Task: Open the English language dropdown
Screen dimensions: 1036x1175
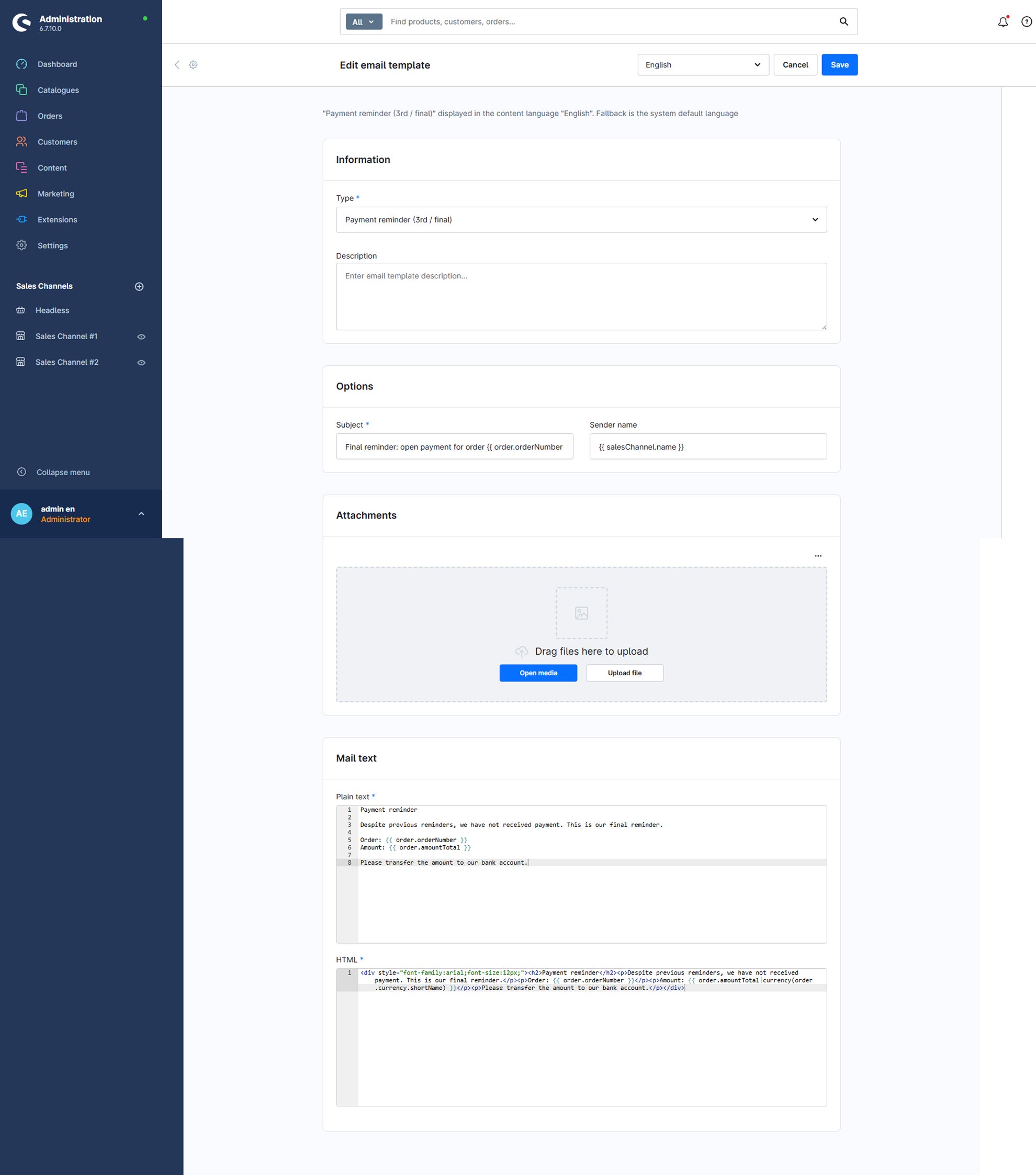Action: click(x=703, y=64)
